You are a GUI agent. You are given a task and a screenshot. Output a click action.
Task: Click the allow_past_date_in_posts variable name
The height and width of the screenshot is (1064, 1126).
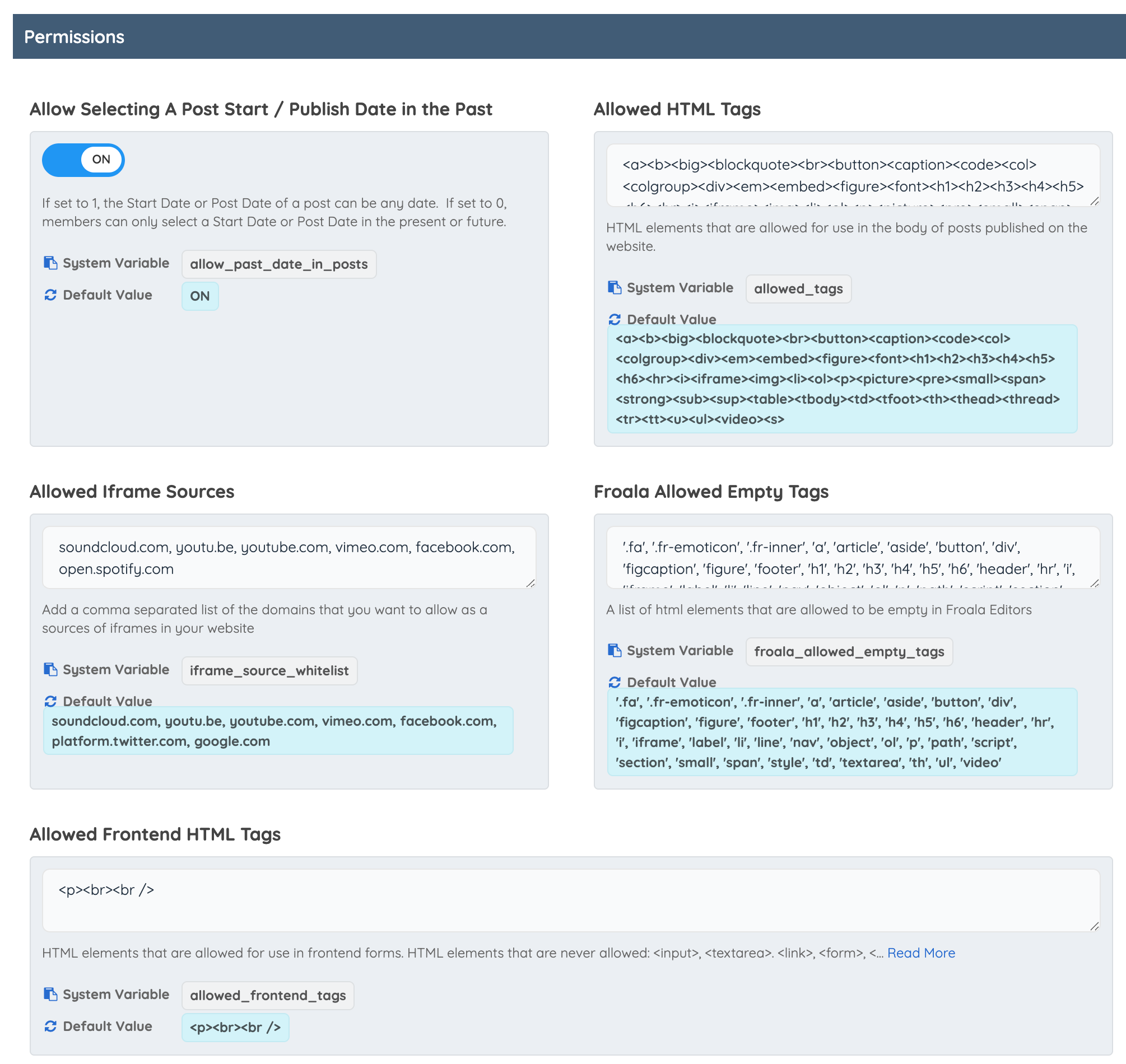278,264
